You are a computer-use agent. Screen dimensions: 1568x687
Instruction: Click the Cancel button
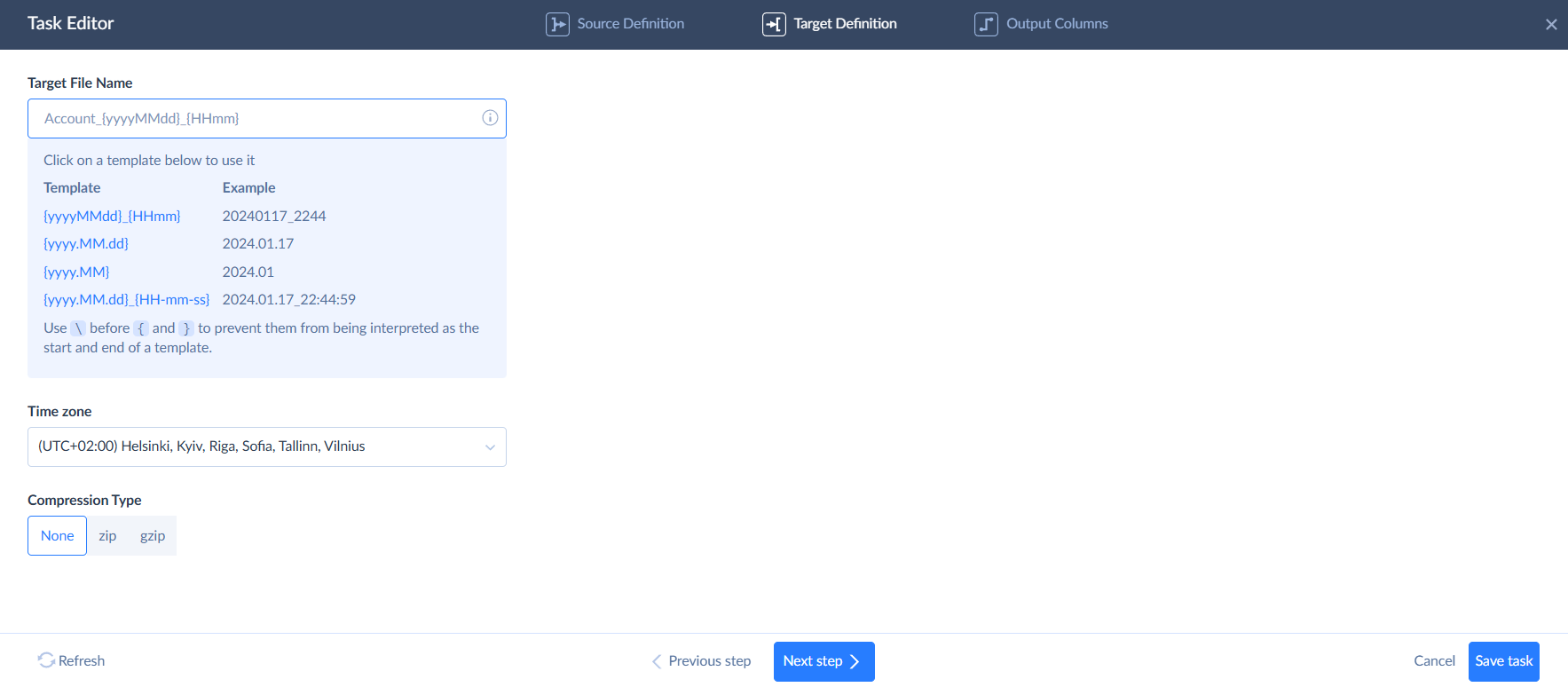[x=1434, y=661]
